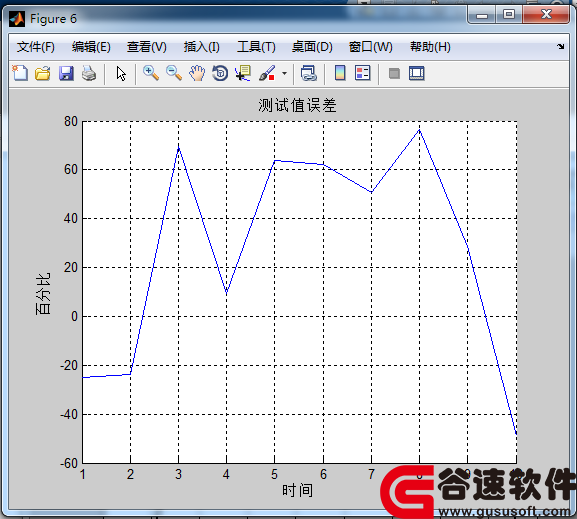Click the y-axis tick label 80
577x519 pixels.
71,121
